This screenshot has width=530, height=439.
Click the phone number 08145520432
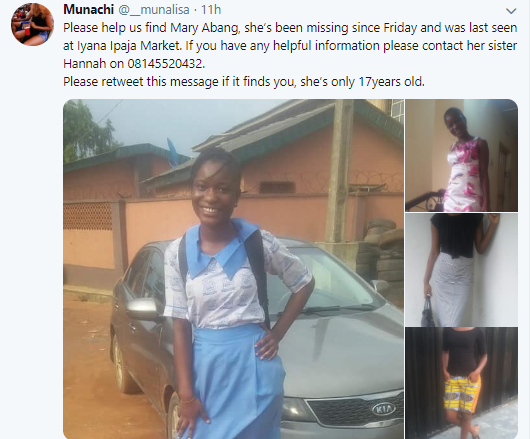click(x=166, y=64)
